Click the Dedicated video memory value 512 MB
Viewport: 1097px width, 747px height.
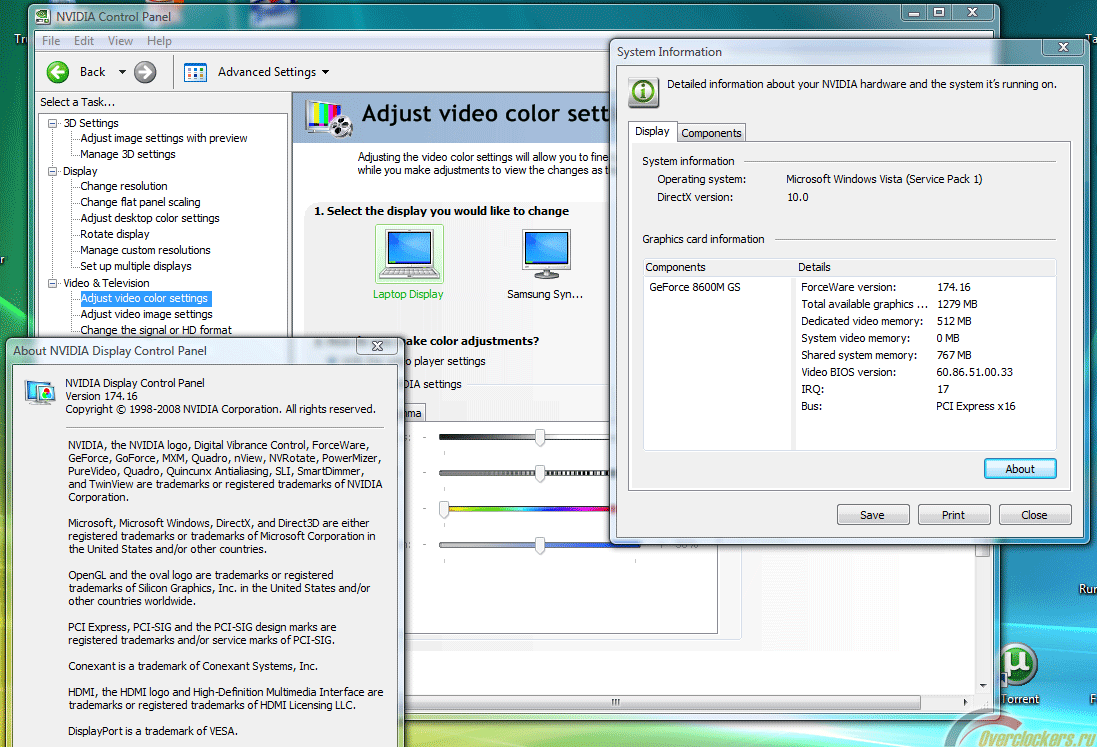coord(954,322)
